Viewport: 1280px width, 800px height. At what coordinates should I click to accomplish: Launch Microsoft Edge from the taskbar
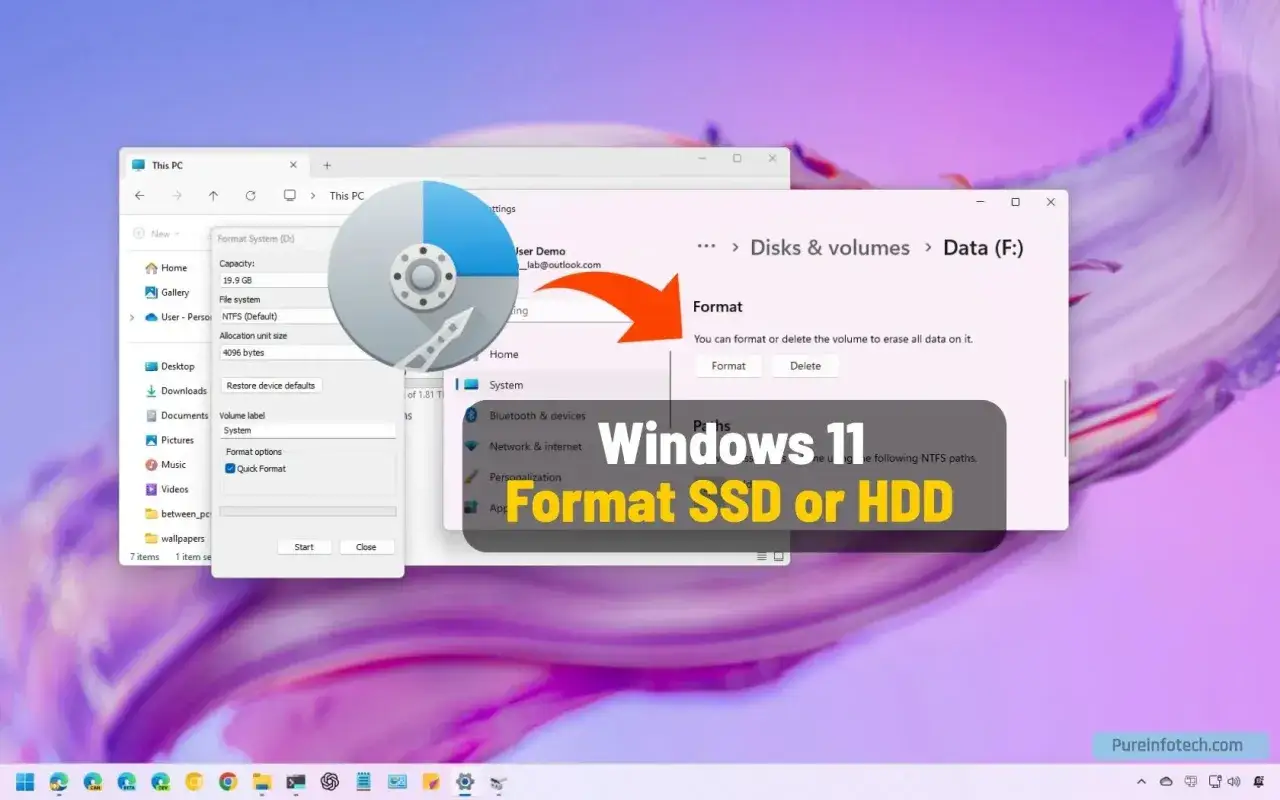coord(58,782)
